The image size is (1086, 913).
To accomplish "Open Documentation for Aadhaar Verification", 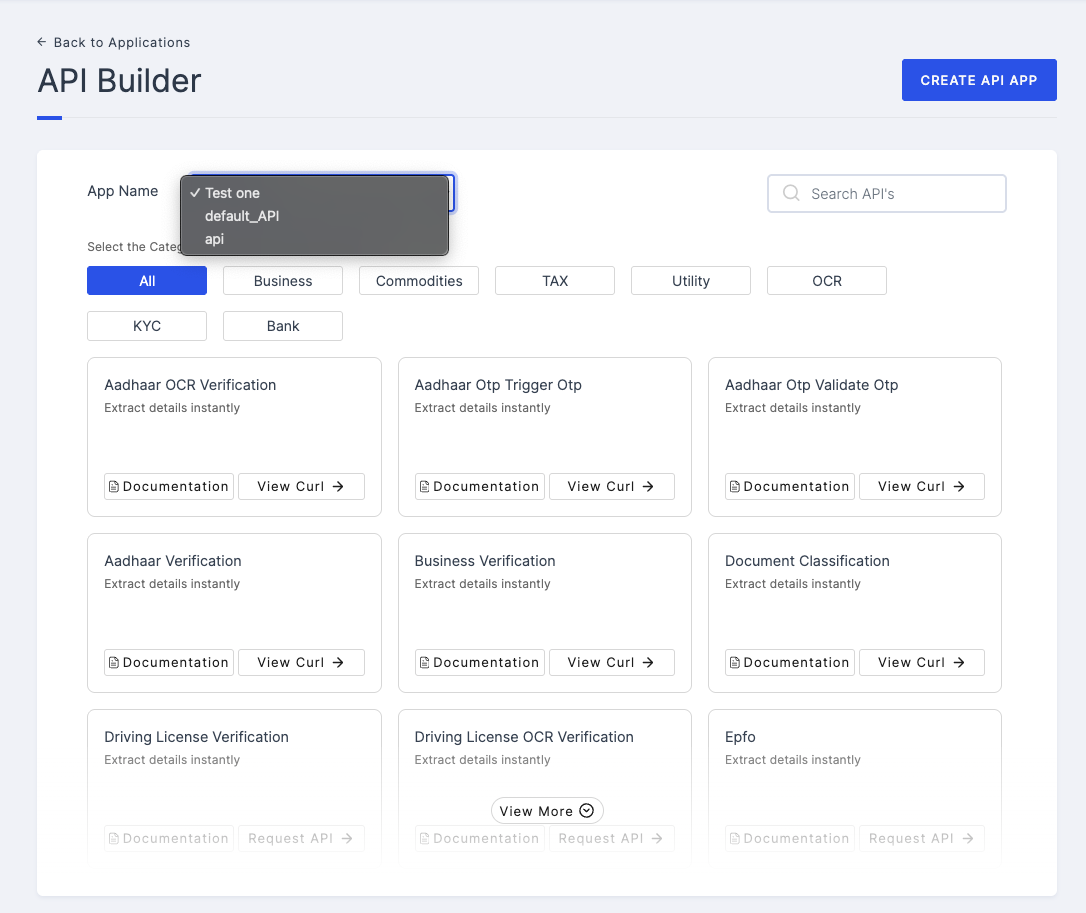I will point(169,662).
